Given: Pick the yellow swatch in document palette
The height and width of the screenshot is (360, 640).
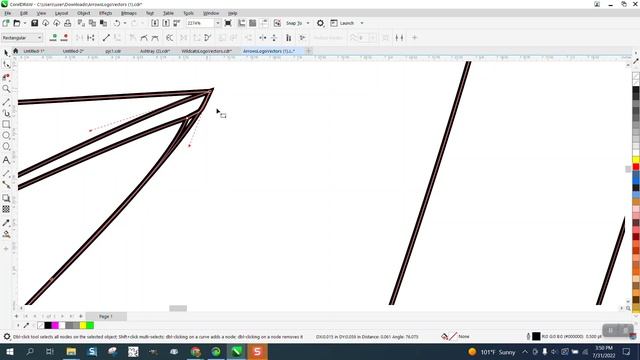Looking at the screenshot, I should [83, 325].
